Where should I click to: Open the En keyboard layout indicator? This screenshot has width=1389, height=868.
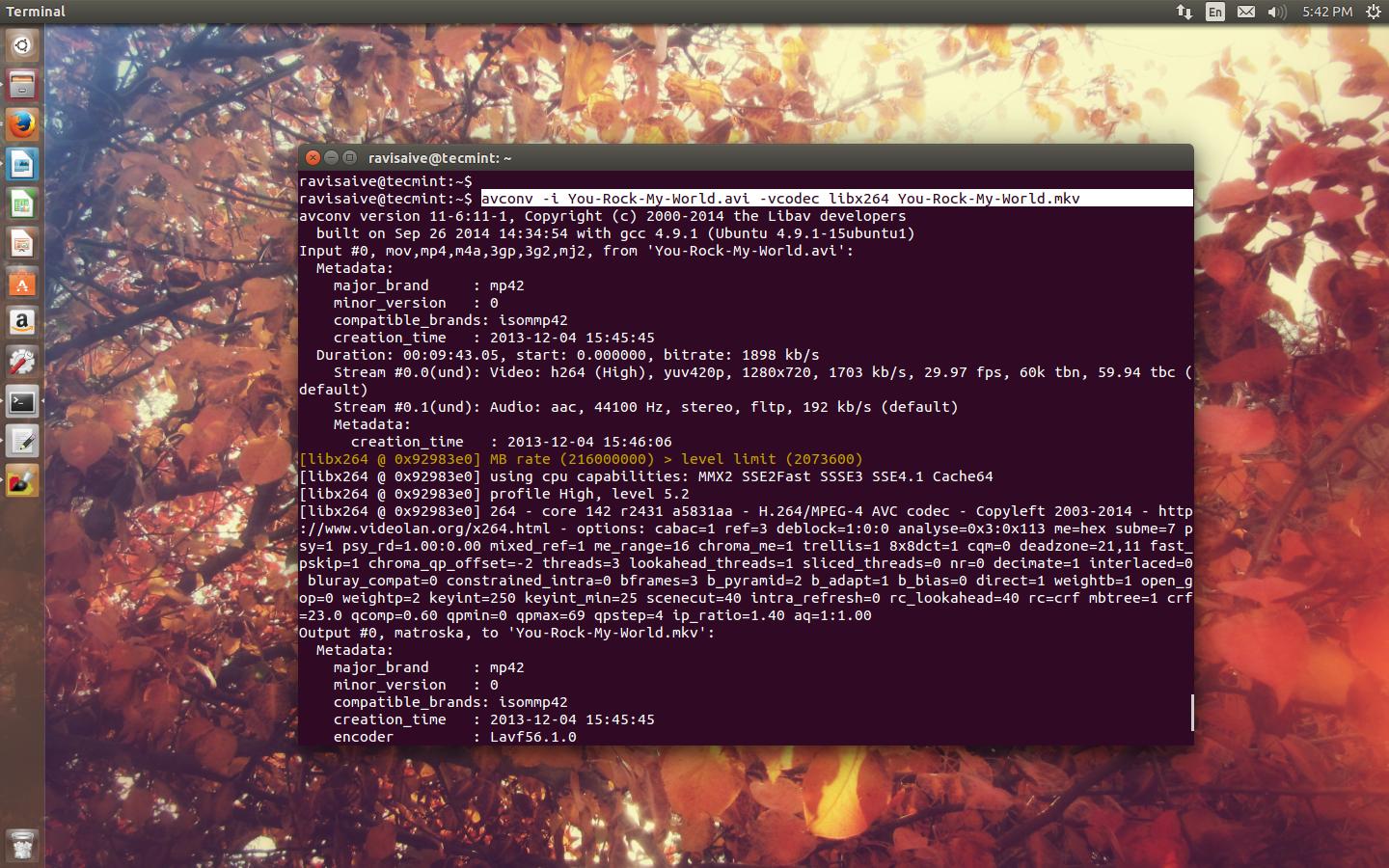coord(1215,12)
